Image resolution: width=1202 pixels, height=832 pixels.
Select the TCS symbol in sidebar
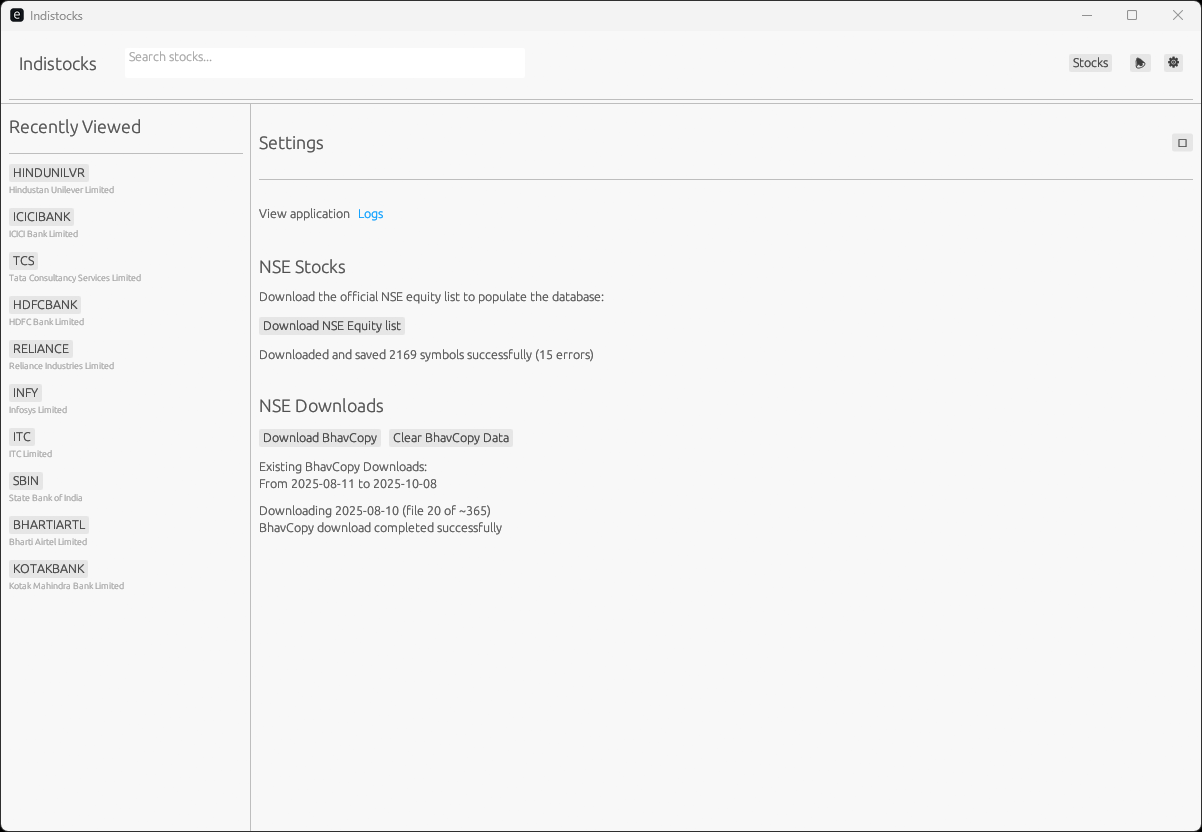(x=24, y=261)
